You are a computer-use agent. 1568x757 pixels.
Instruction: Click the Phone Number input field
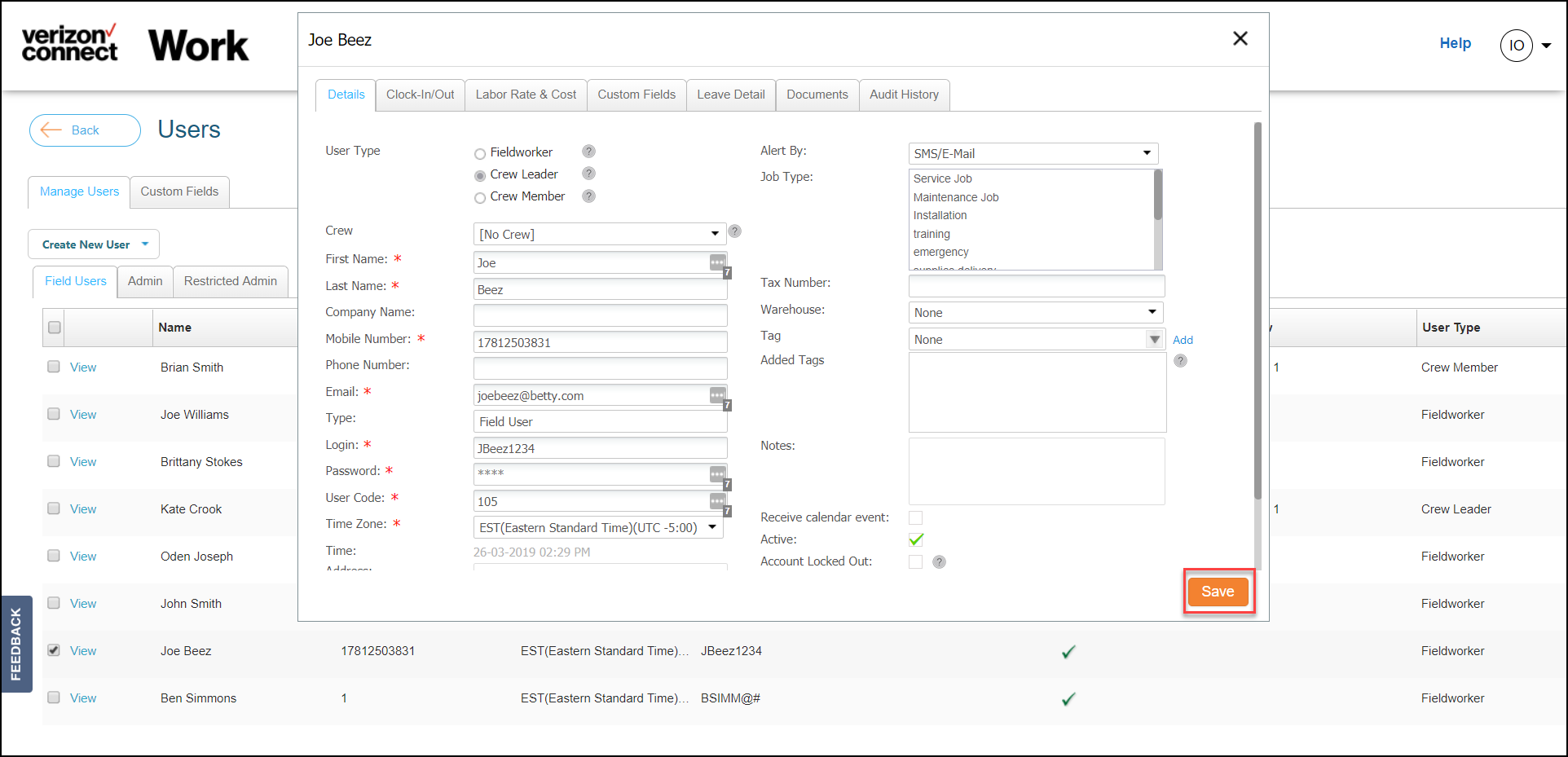600,368
